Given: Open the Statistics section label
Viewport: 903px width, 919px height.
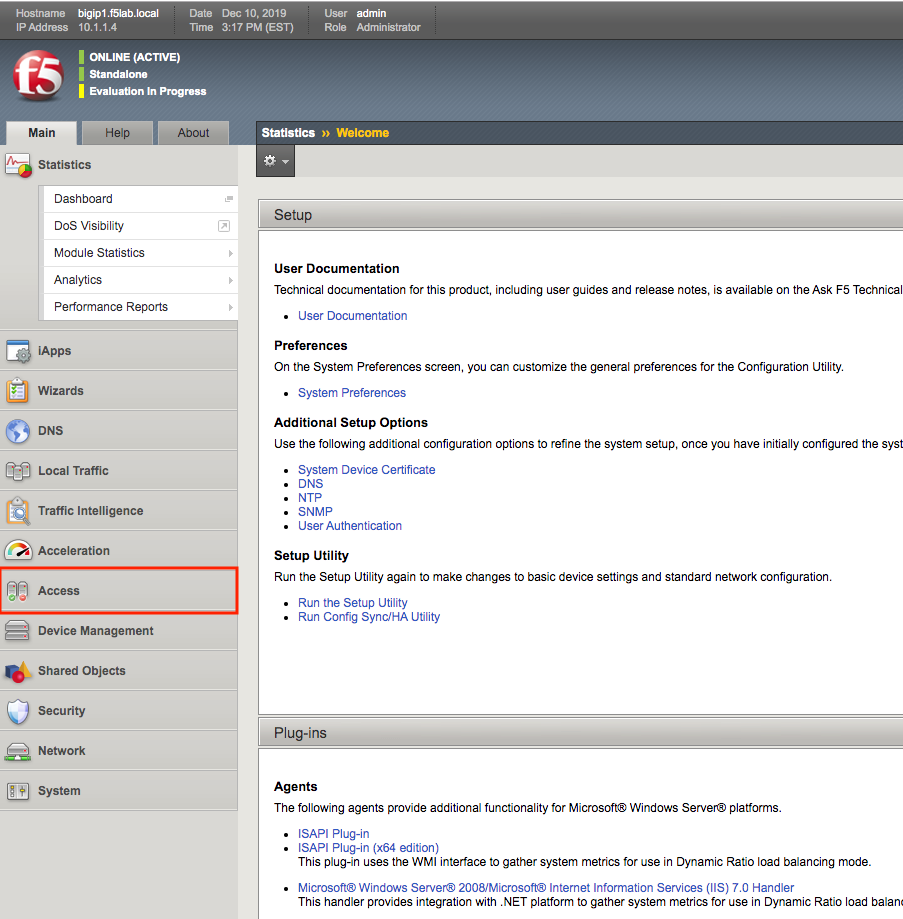Looking at the screenshot, I should pos(64,165).
